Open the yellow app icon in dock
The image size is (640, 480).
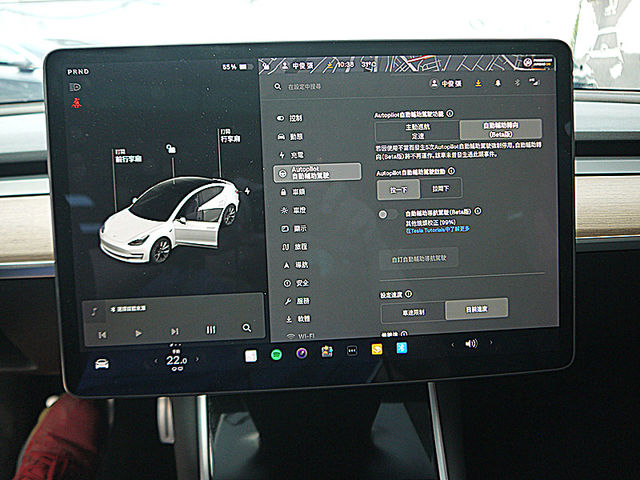(377, 349)
